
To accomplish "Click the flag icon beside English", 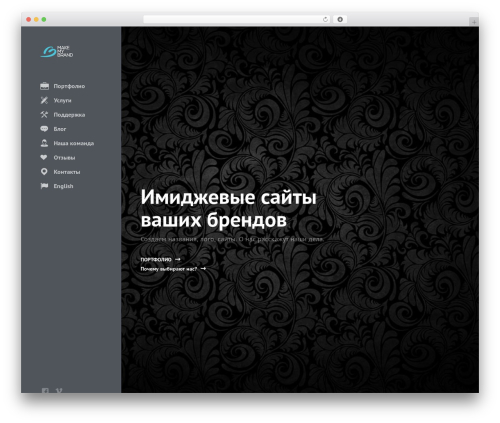I will click(44, 186).
